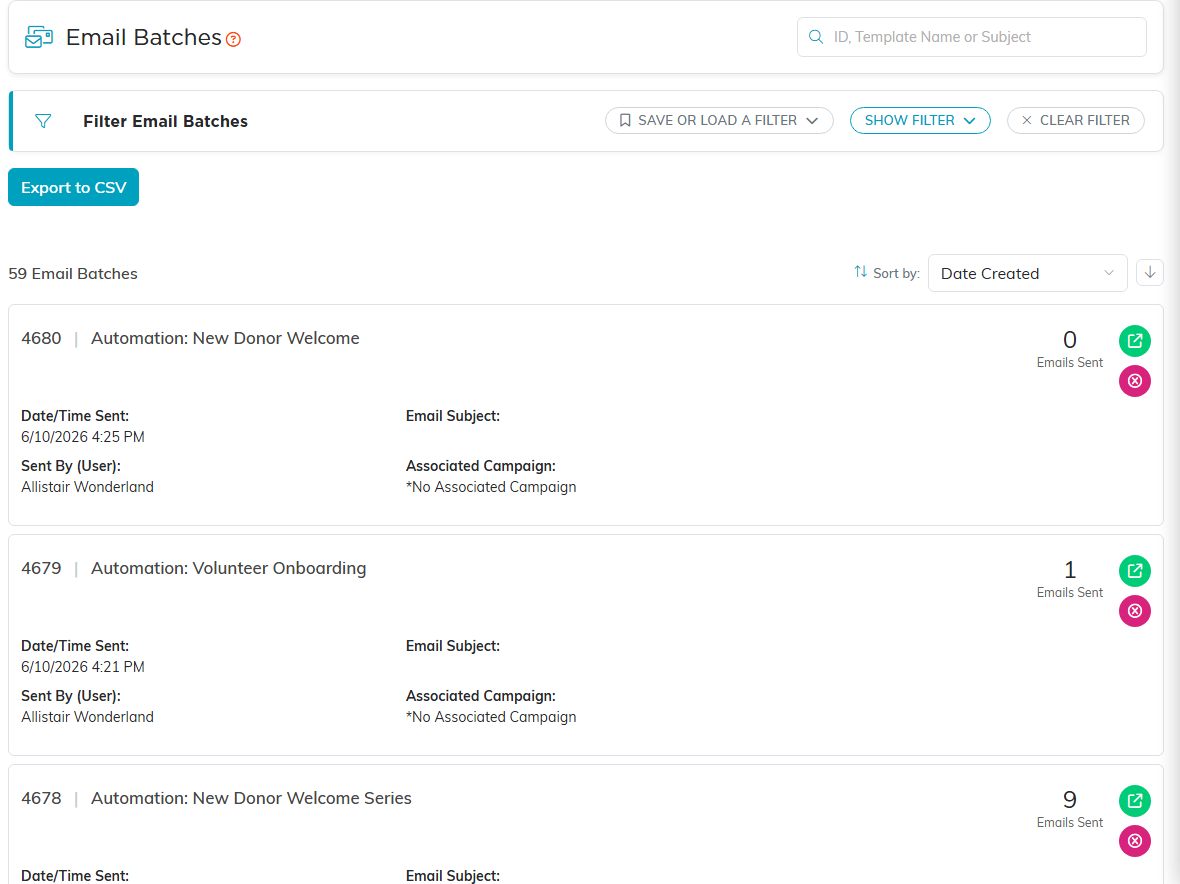Delete batch 4679 using the pink X icon
1180x884 pixels.
(x=1135, y=611)
